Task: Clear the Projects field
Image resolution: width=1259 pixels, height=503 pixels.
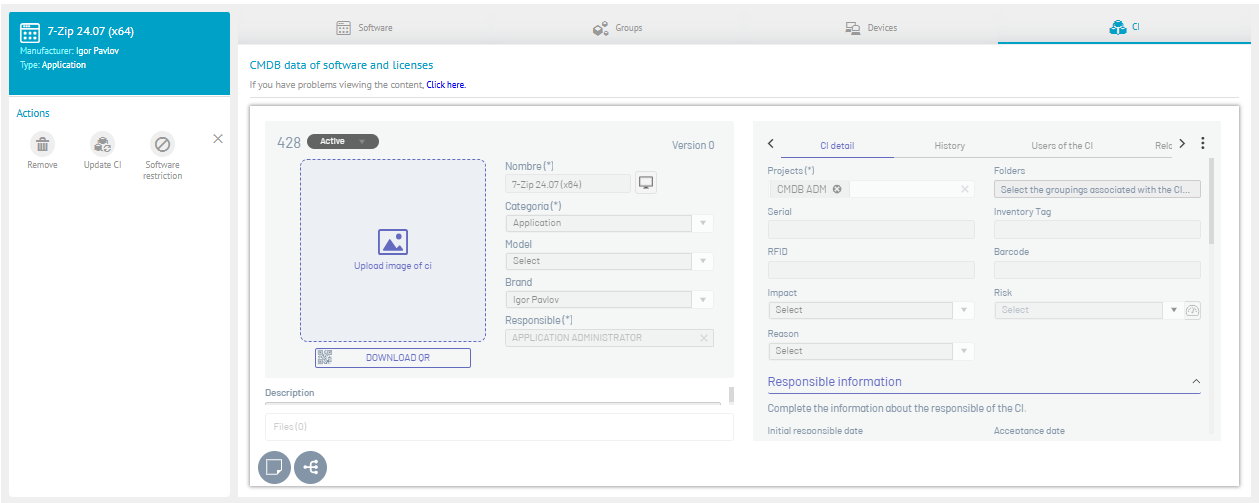Action: point(965,189)
